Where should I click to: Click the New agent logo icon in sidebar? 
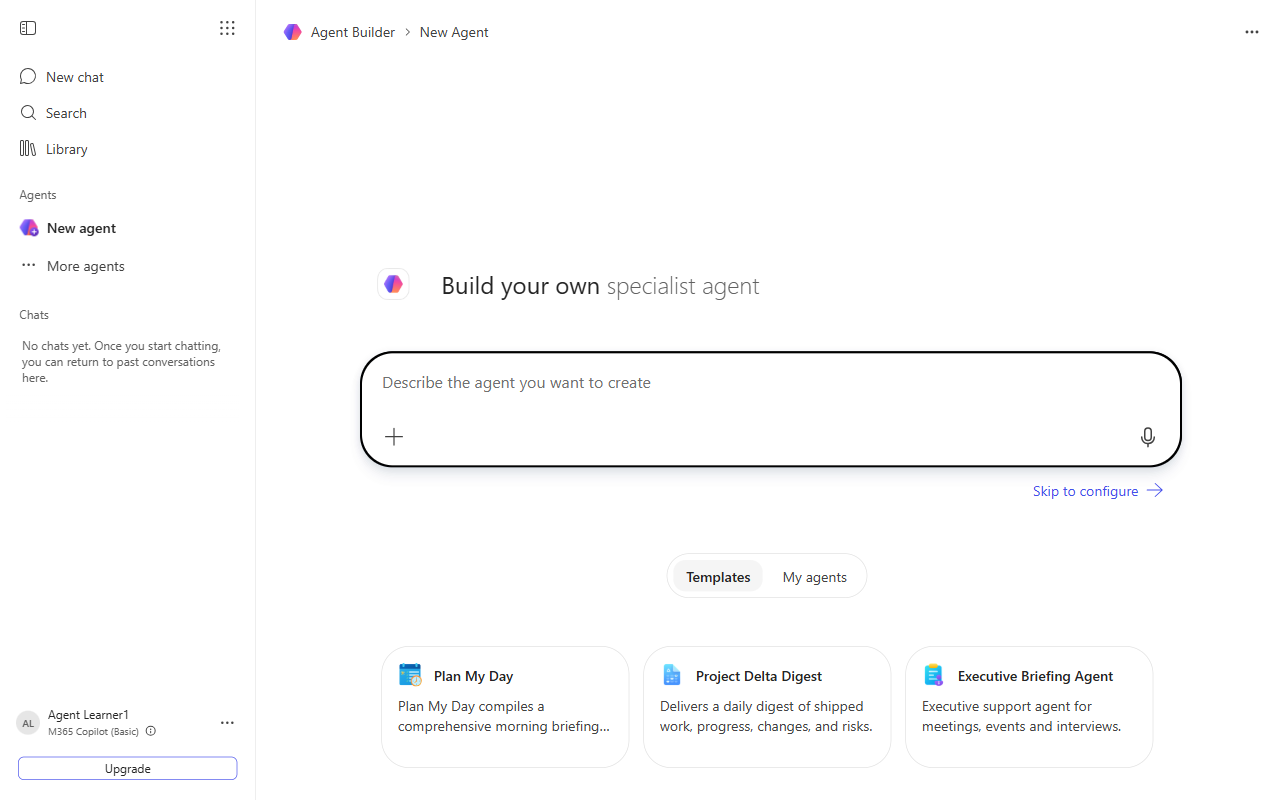tap(29, 228)
